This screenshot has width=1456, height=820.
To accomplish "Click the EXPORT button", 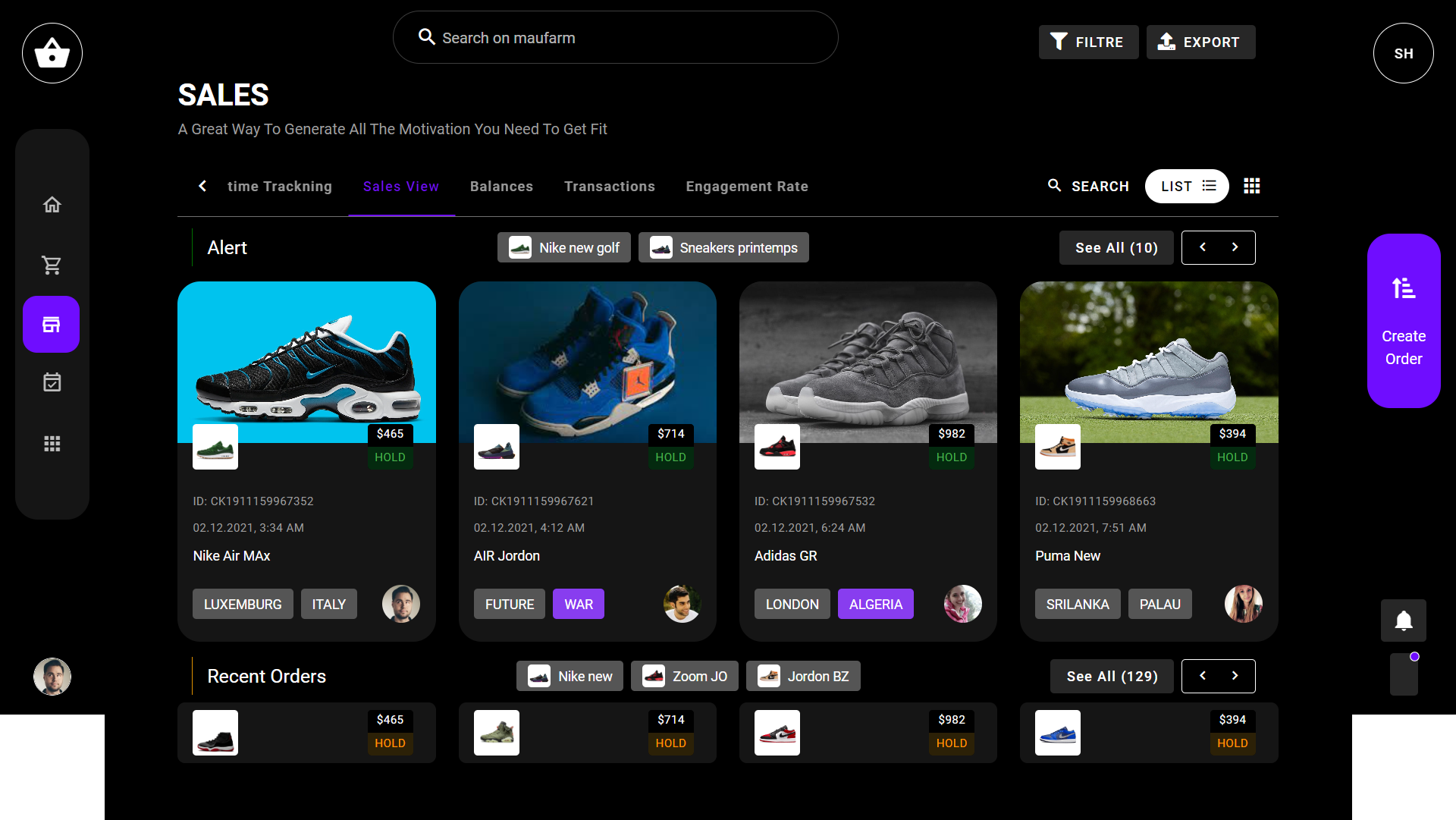I will [x=1200, y=42].
